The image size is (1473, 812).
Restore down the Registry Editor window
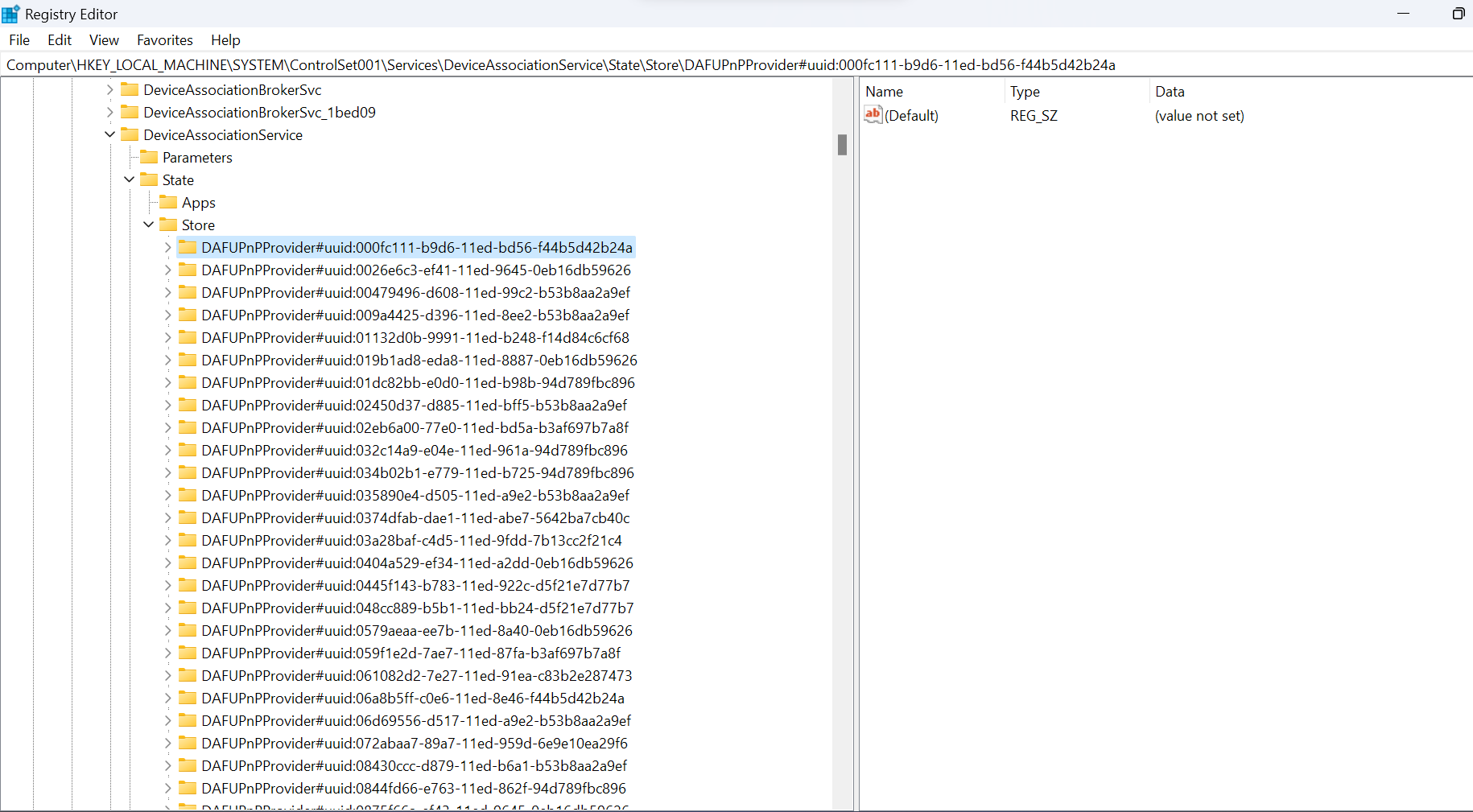point(1458,14)
